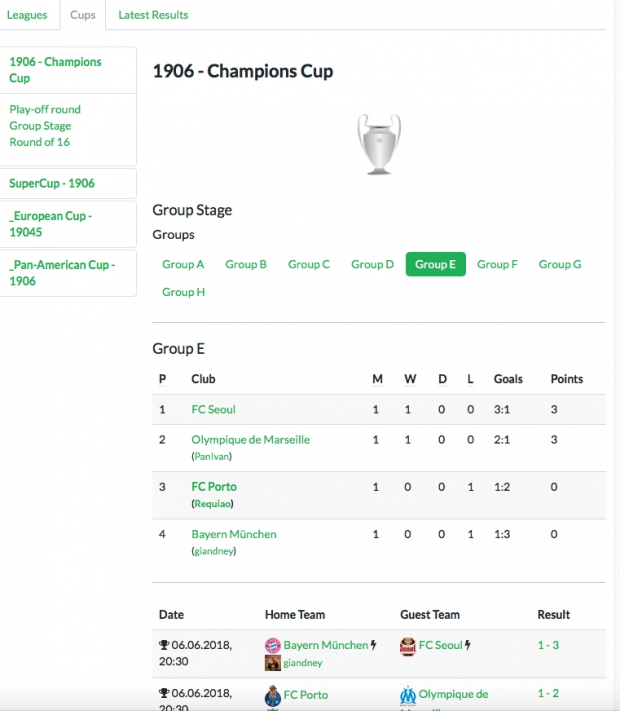
Task: Click the lightning icon next to FC Seoul
Action: [x=468, y=645]
